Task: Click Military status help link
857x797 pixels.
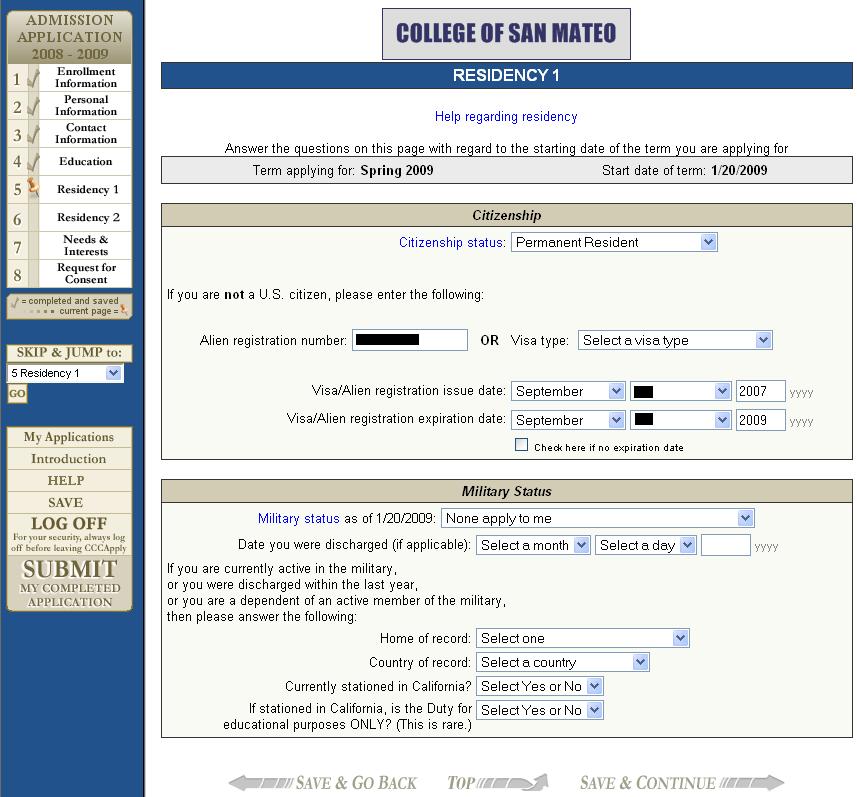Action: 298,518
